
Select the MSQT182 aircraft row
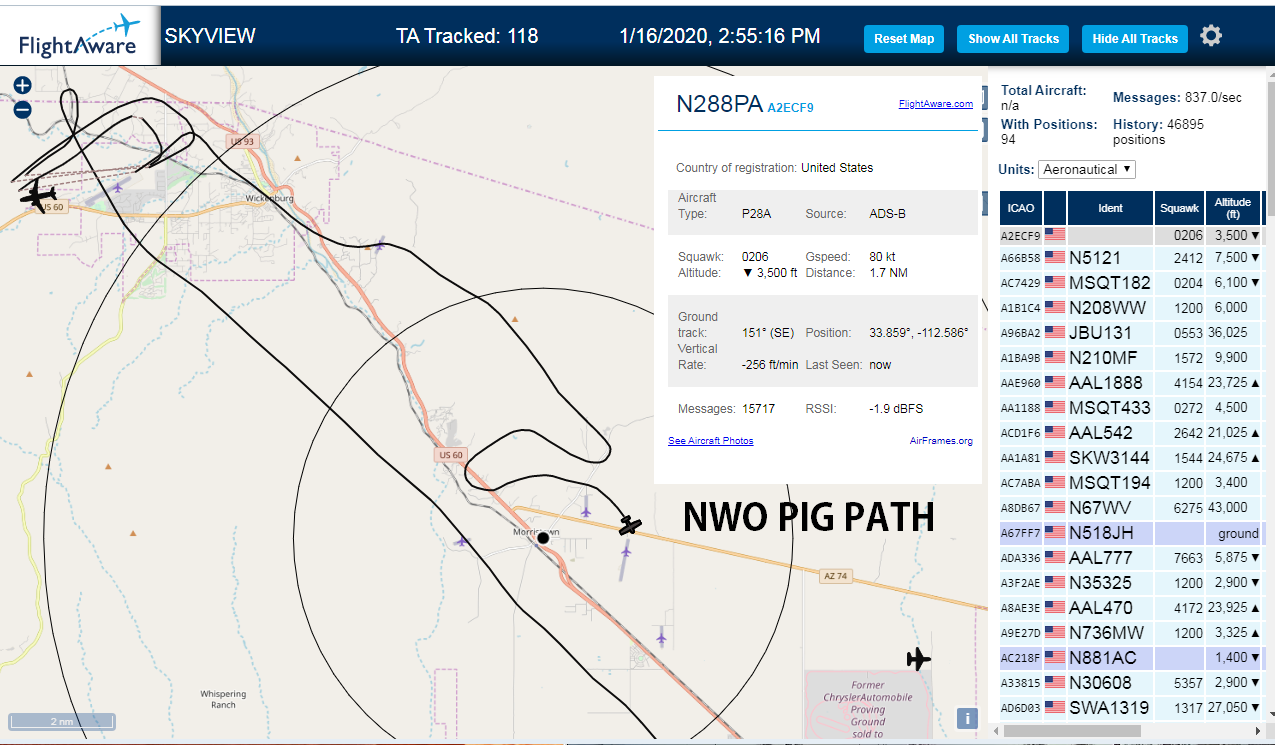click(1130, 283)
